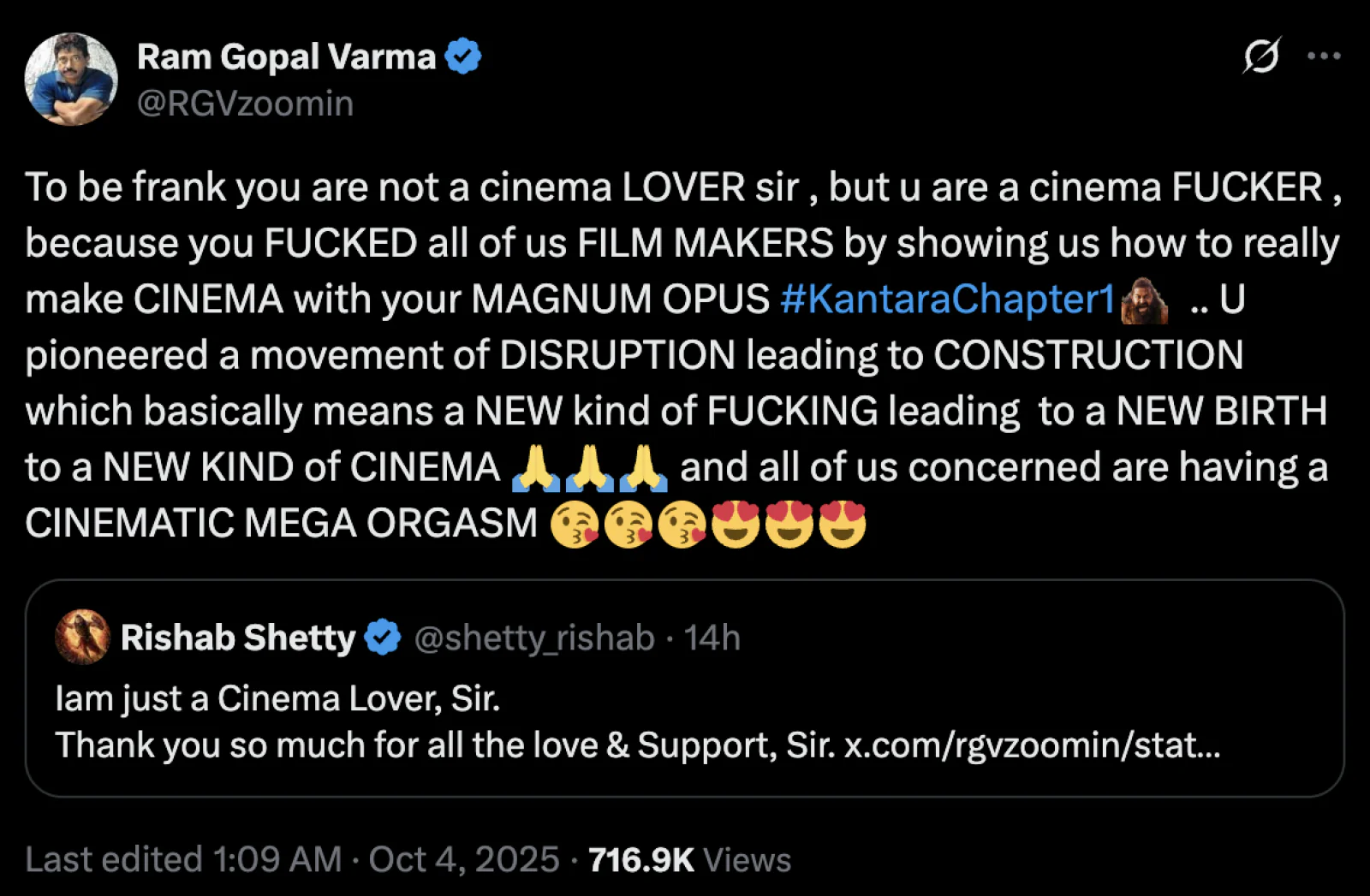Click the 14h timestamp on quoted post
Viewport: 1370px width, 896px height.
click(x=712, y=638)
